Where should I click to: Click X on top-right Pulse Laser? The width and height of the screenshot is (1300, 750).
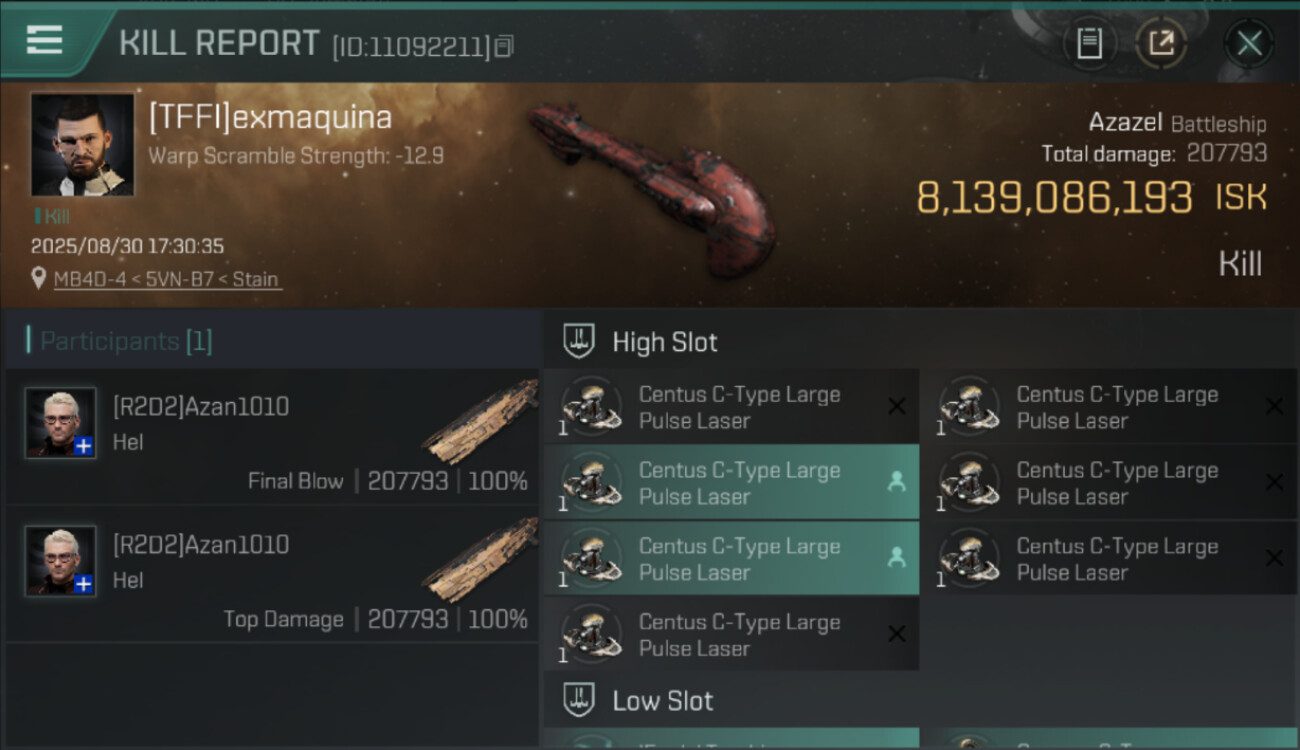pyautogui.click(x=1273, y=406)
